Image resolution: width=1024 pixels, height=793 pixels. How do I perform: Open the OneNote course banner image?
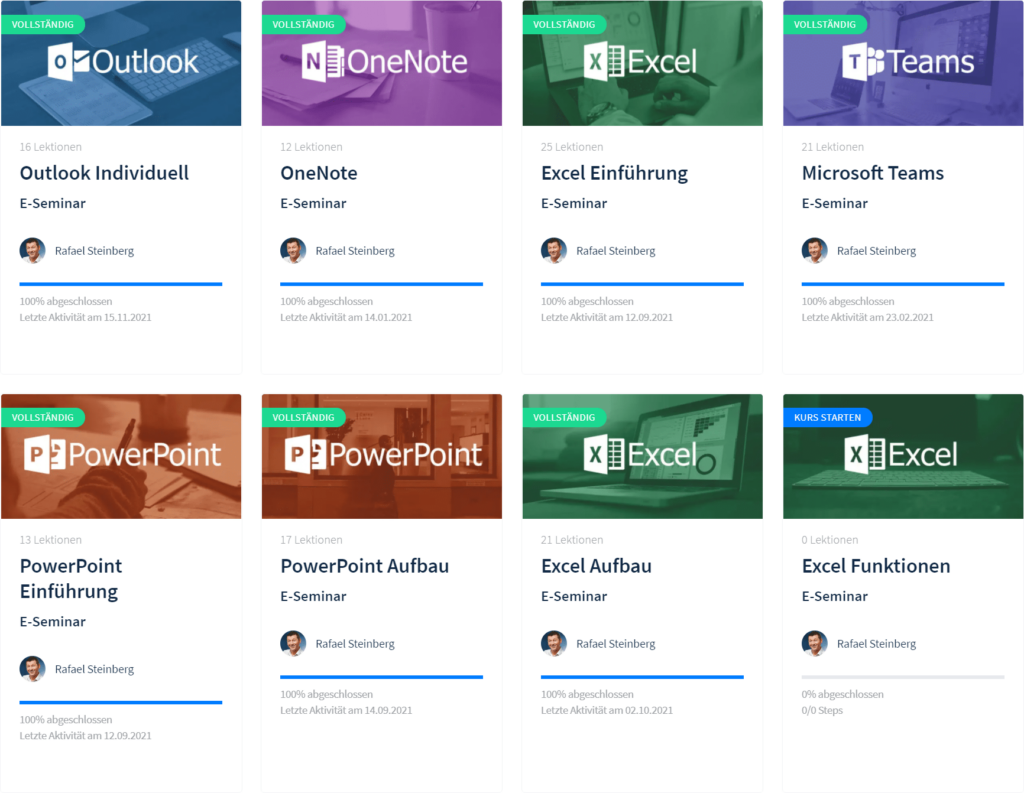[381, 63]
